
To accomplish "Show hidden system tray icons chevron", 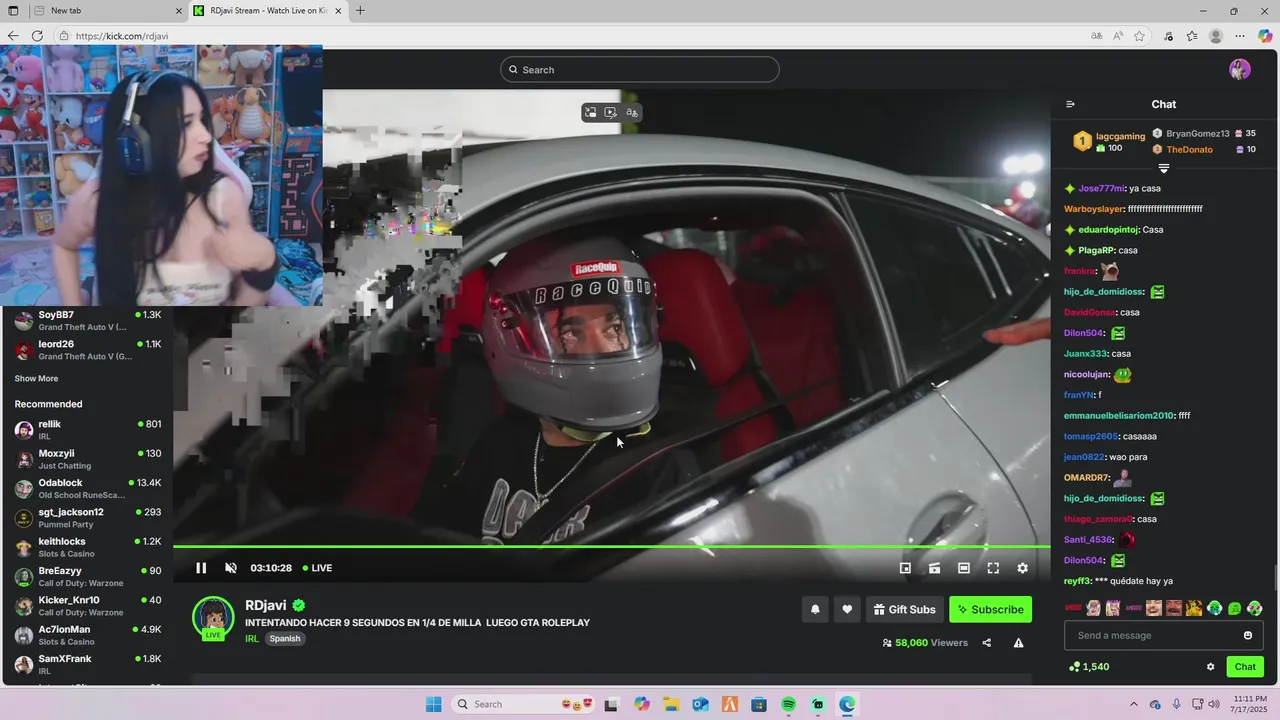I will [x=1133, y=704].
